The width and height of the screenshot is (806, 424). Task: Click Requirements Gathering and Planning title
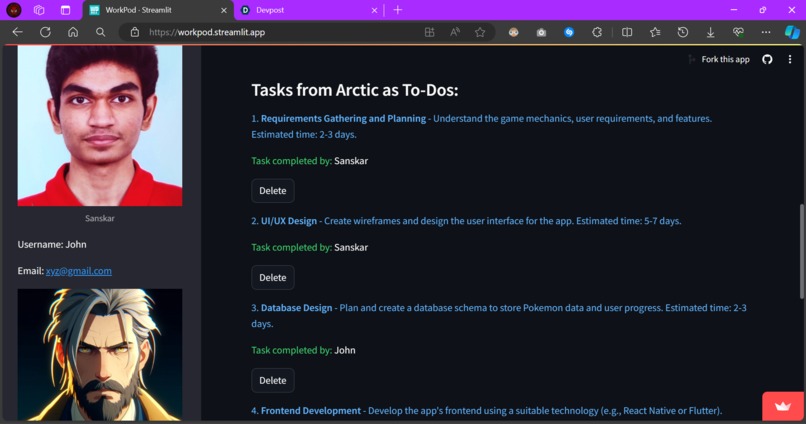click(x=343, y=118)
